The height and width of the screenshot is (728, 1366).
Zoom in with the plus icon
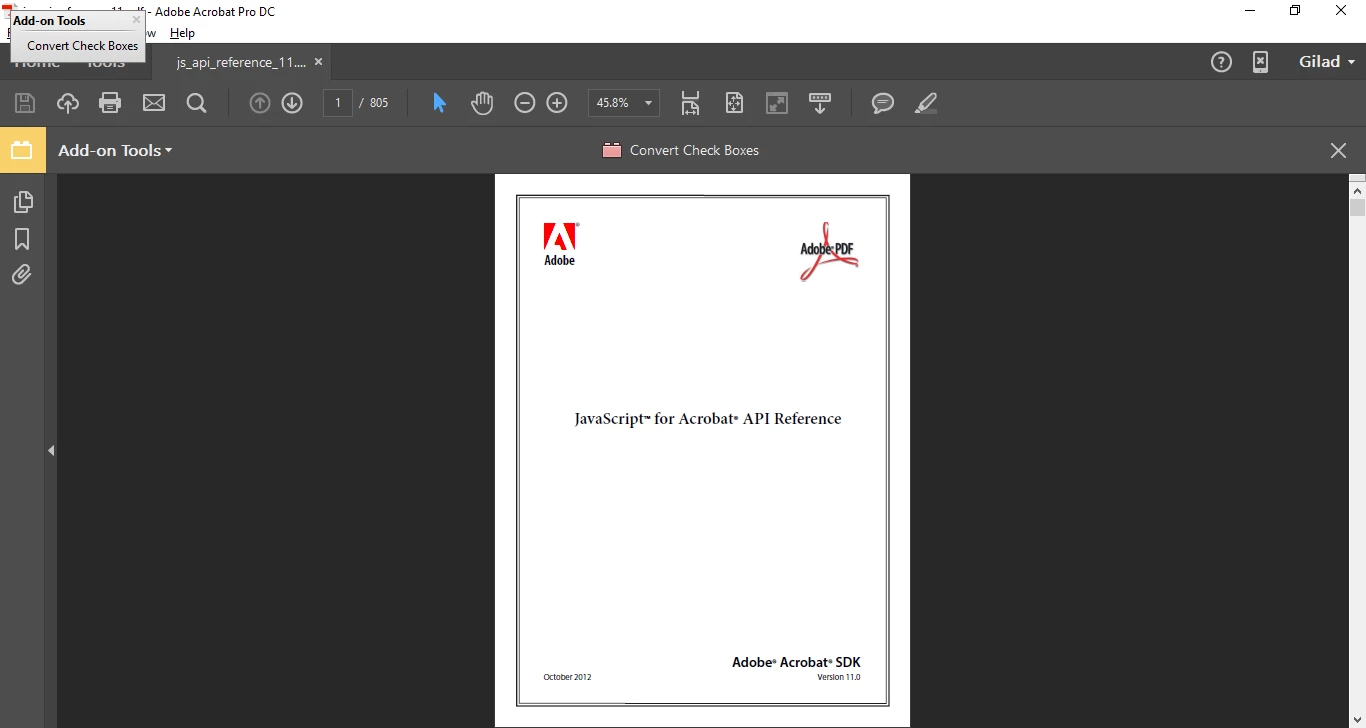point(557,103)
